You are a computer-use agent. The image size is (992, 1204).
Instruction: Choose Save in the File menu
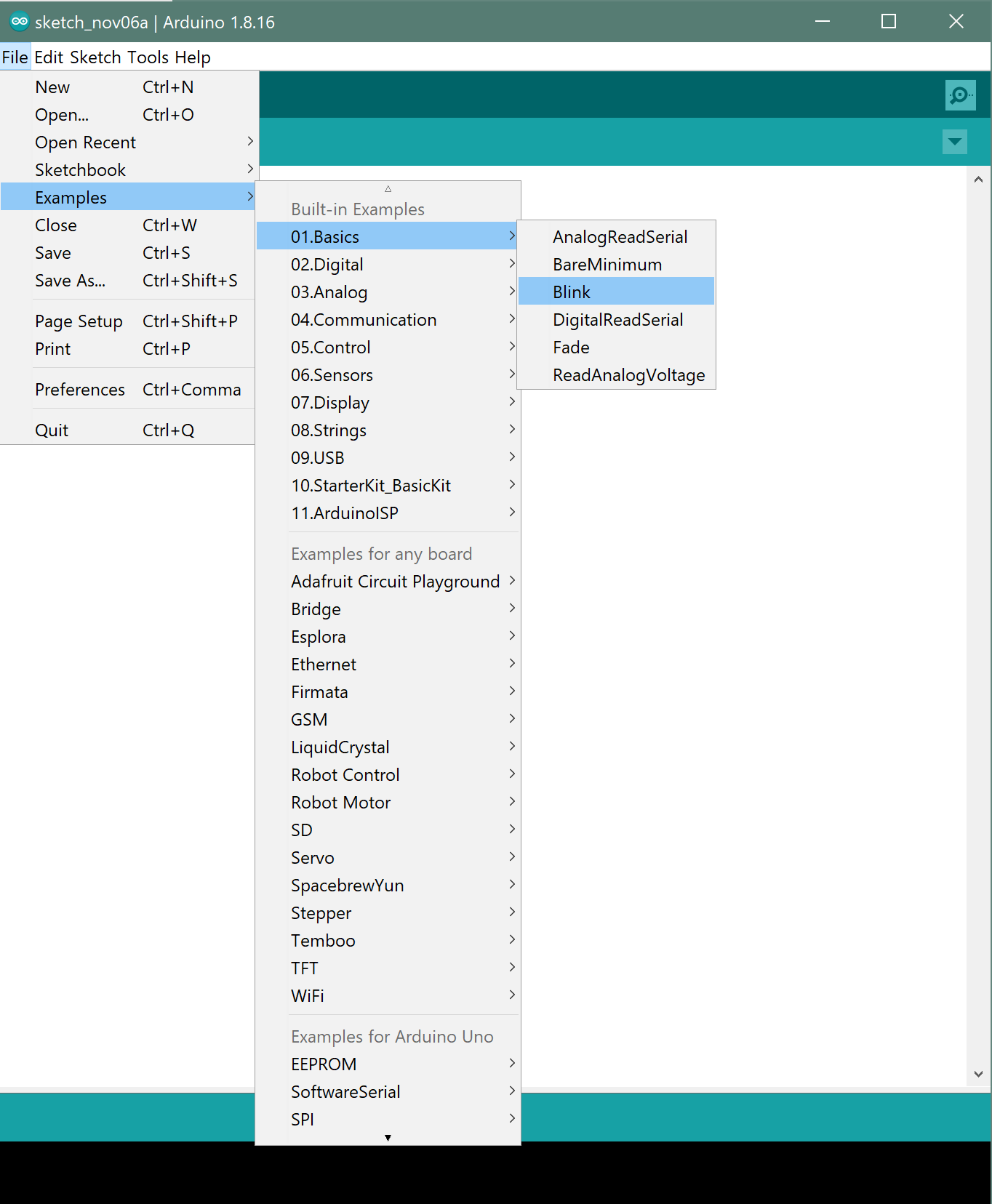128,253
